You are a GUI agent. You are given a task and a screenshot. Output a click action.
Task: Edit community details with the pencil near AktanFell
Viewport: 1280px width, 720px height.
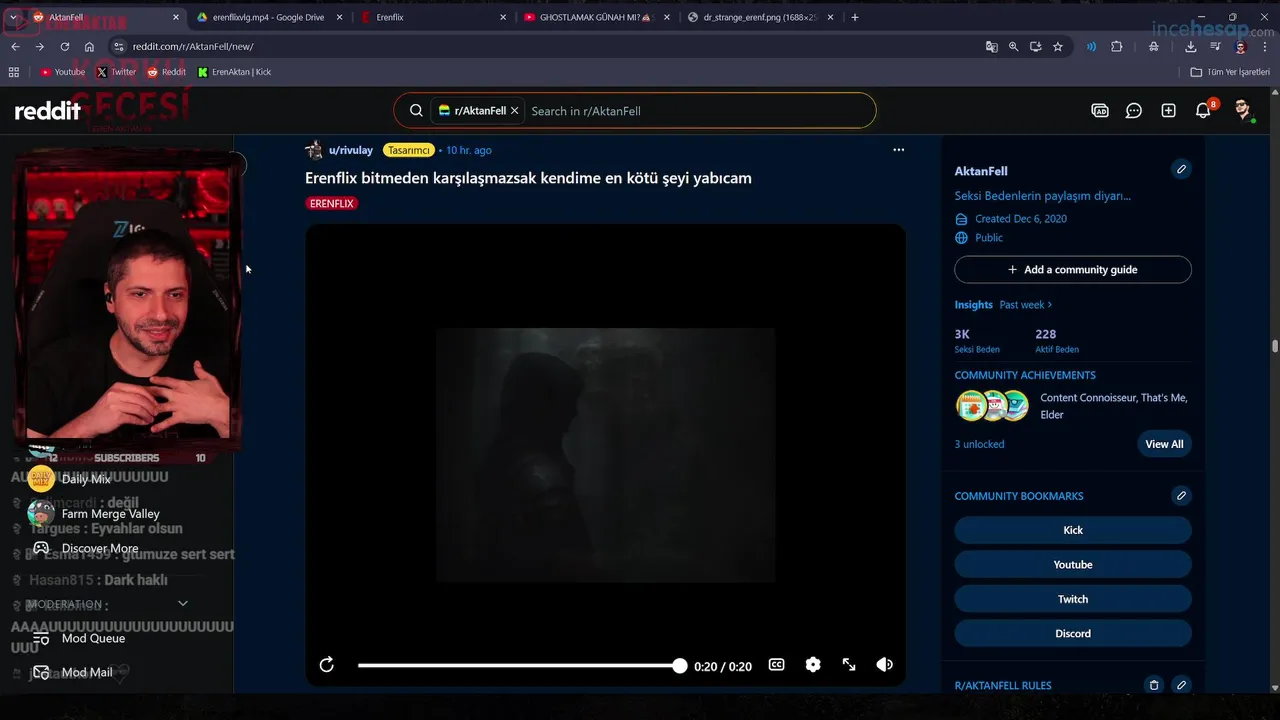[1181, 170]
